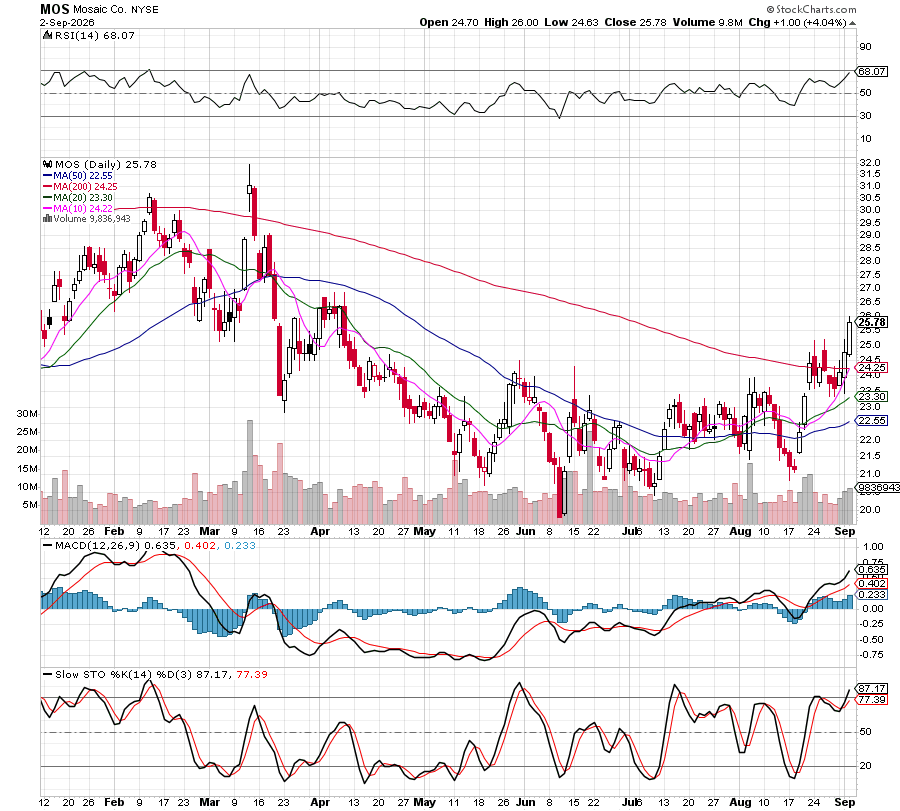Click the 2-Sep-2026 date text
The image size is (900, 811).
coord(67,23)
